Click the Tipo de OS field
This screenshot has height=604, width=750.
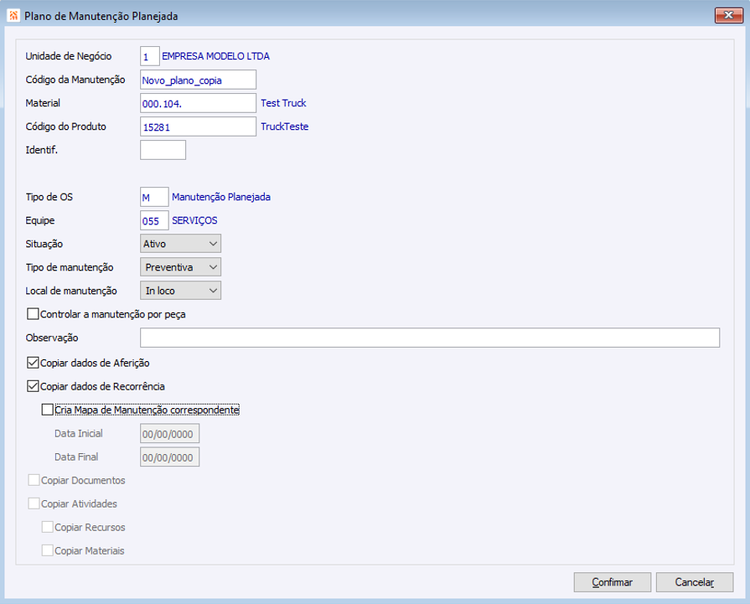pyautogui.click(x=154, y=197)
